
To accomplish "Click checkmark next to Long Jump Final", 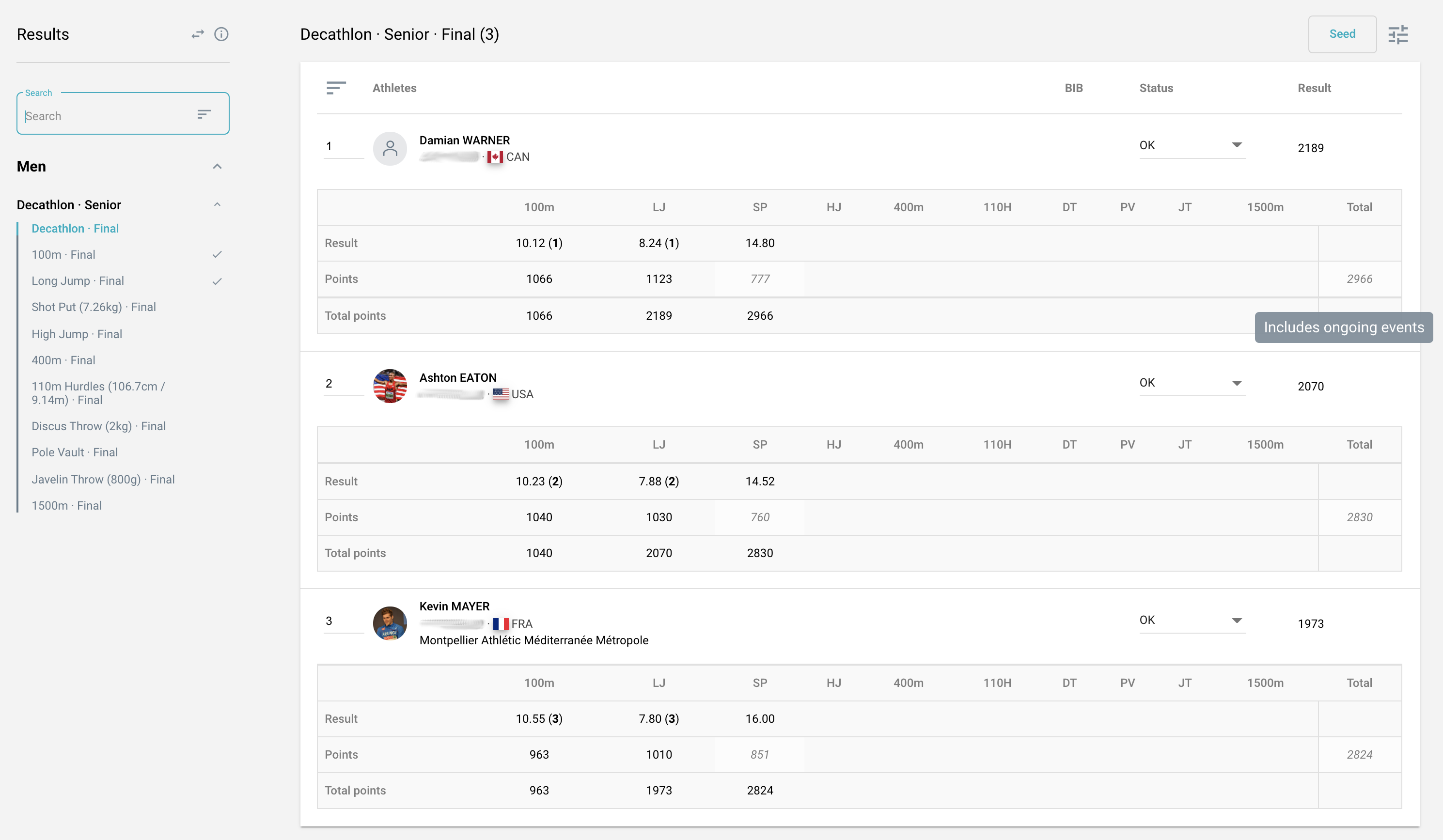I will point(217,281).
